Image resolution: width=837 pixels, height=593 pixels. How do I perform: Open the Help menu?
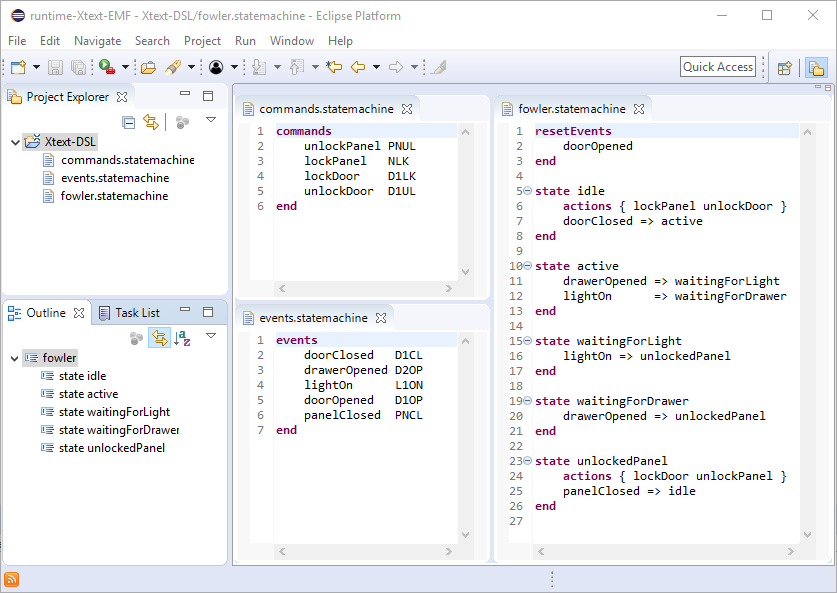(x=340, y=41)
